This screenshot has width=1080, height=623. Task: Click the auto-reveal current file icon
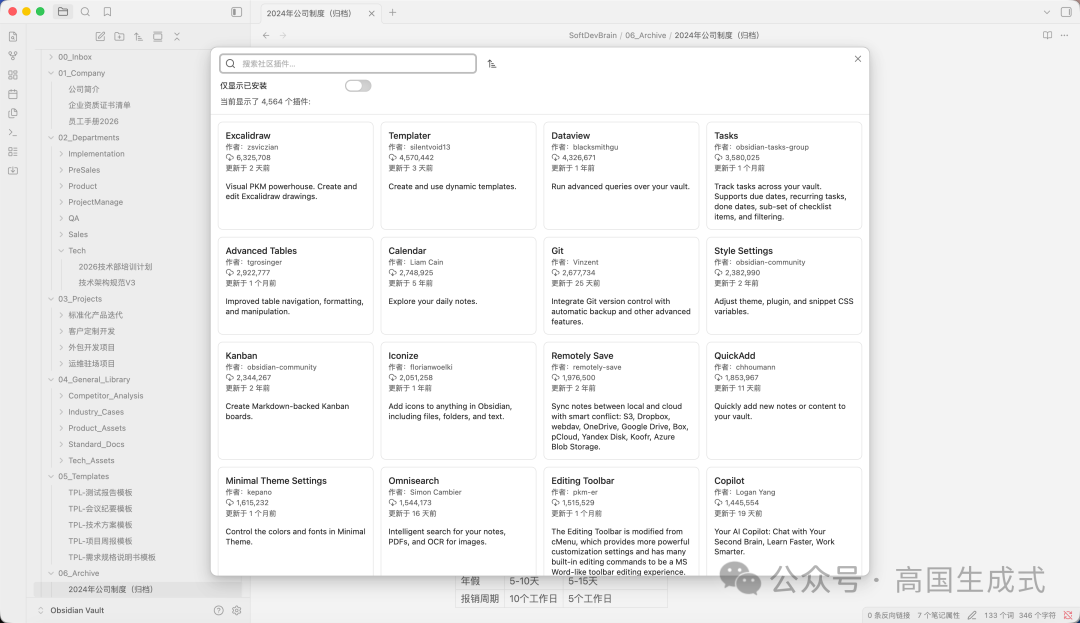[x=158, y=36]
